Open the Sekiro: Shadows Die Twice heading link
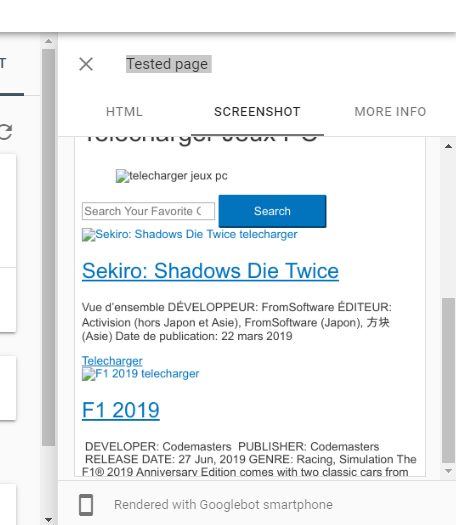The image size is (456, 525). (210, 271)
